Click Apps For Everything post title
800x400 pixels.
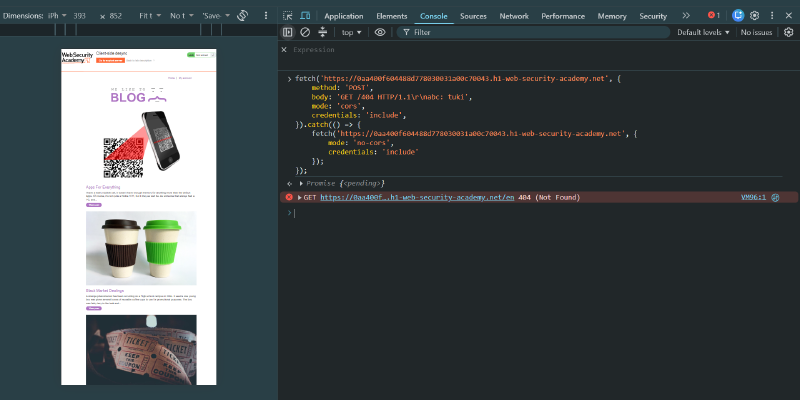point(103,187)
